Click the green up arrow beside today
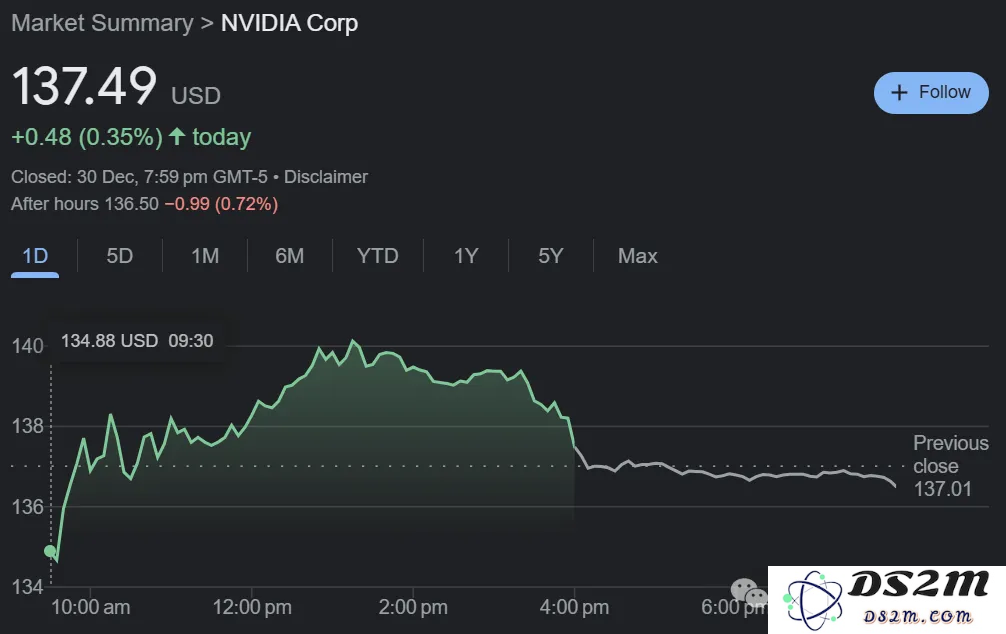This screenshot has width=1006, height=634. tap(177, 136)
